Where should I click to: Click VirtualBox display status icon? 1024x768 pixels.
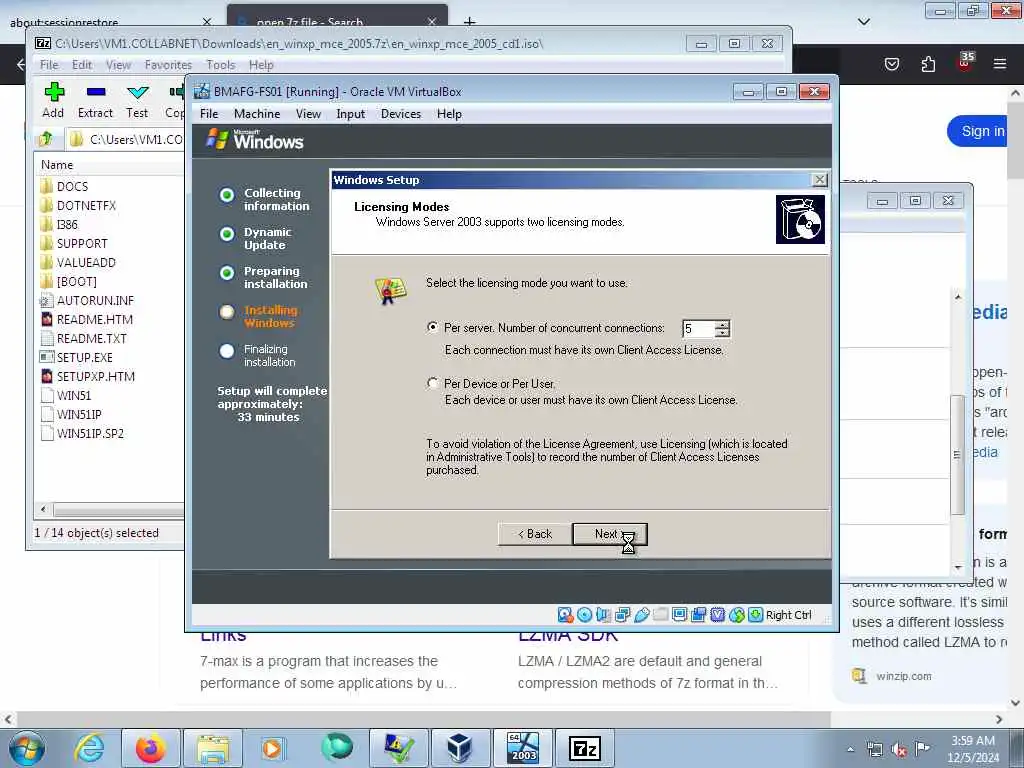(x=679, y=615)
